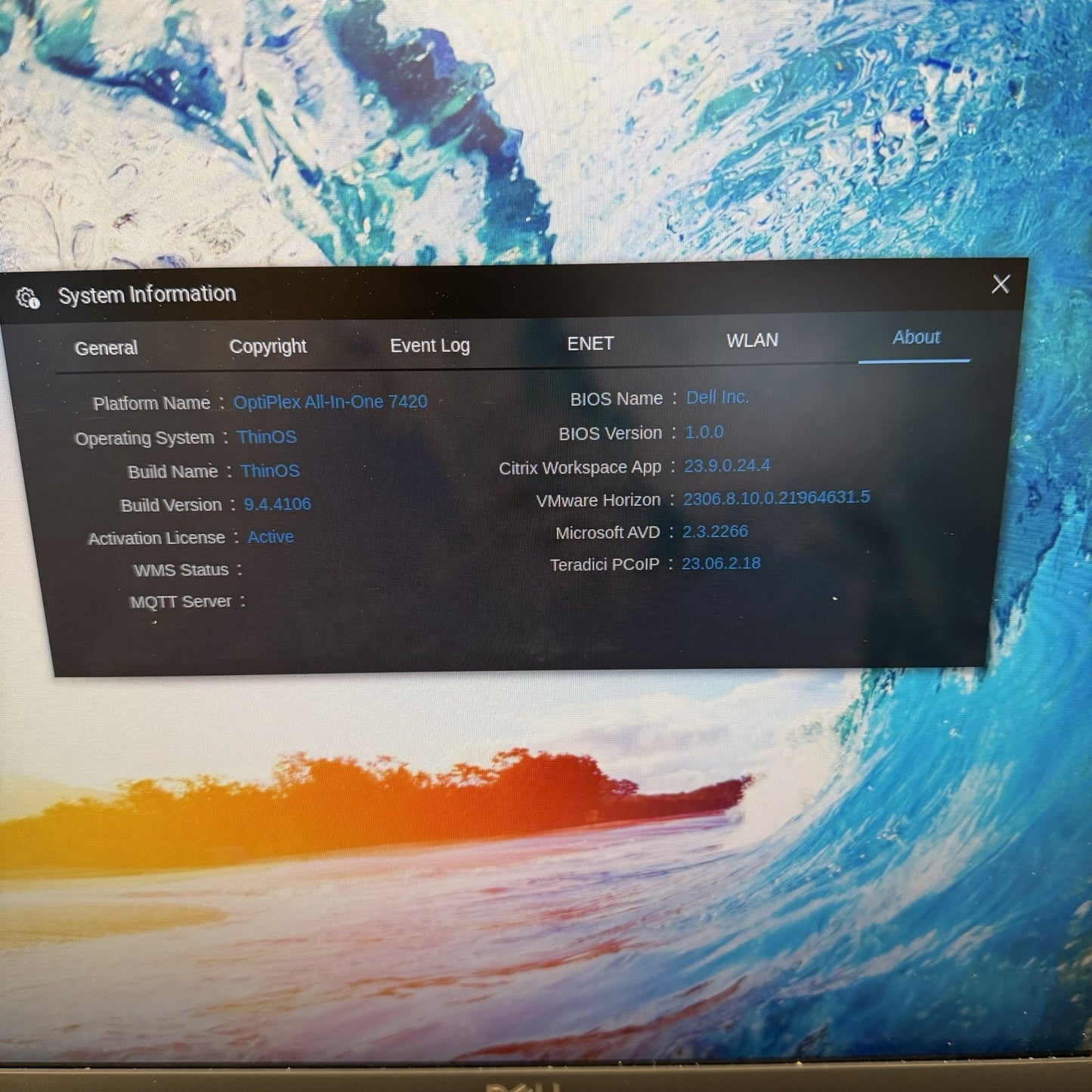Click the Activation License Active value
Screen dimensions: 1092x1092
pos(271,537)
